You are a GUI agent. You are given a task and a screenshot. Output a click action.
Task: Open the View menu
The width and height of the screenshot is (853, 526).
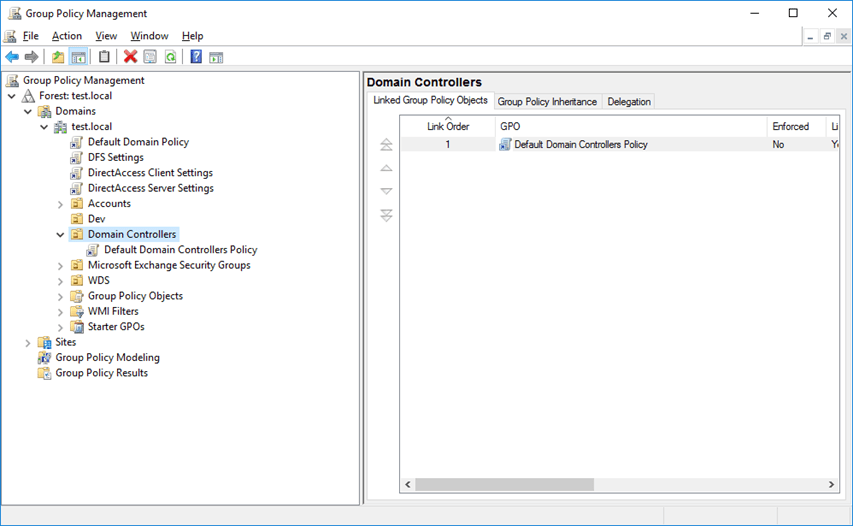point(106,36)
